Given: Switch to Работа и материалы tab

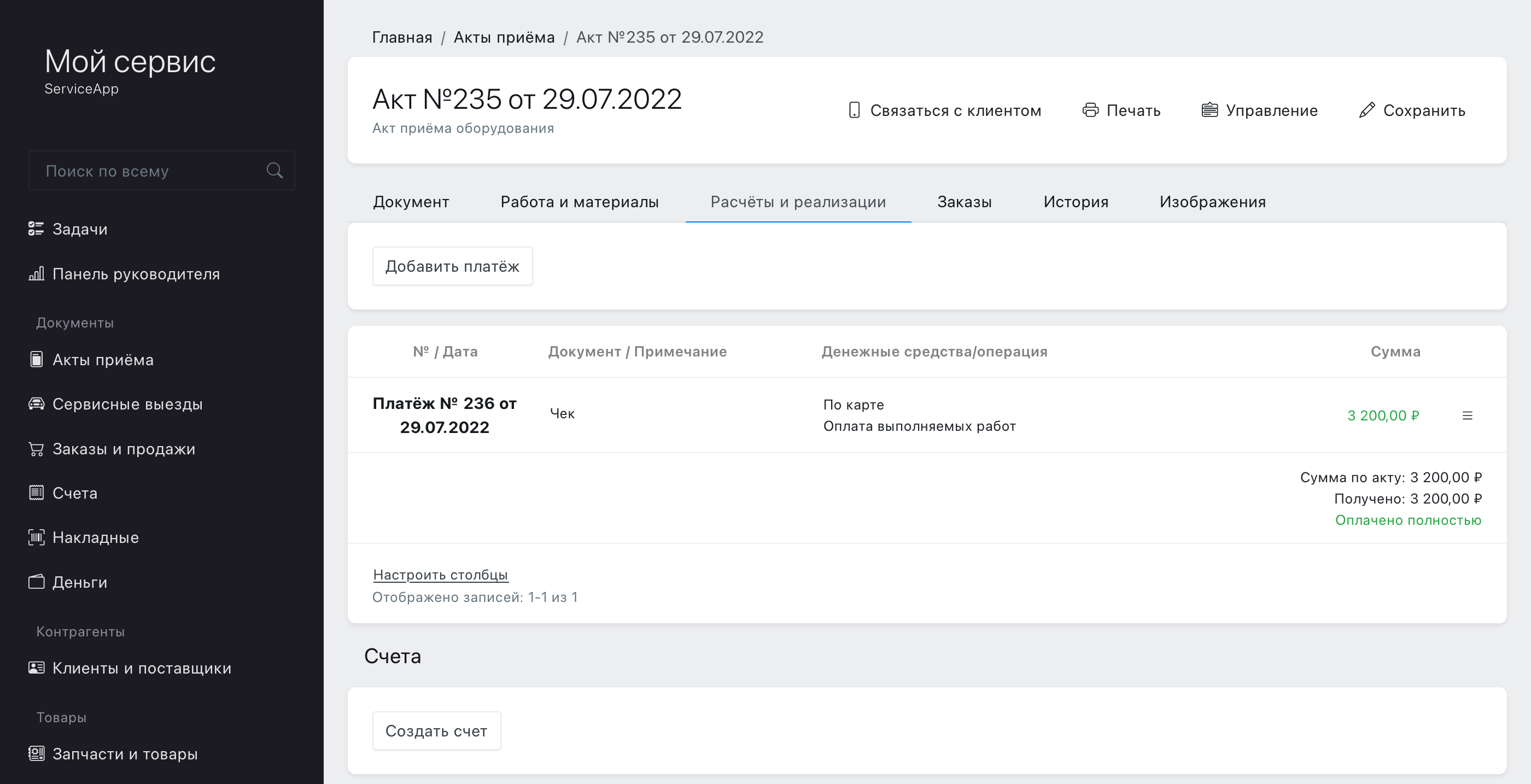Looking at the screenshot, I should (580, 202).
